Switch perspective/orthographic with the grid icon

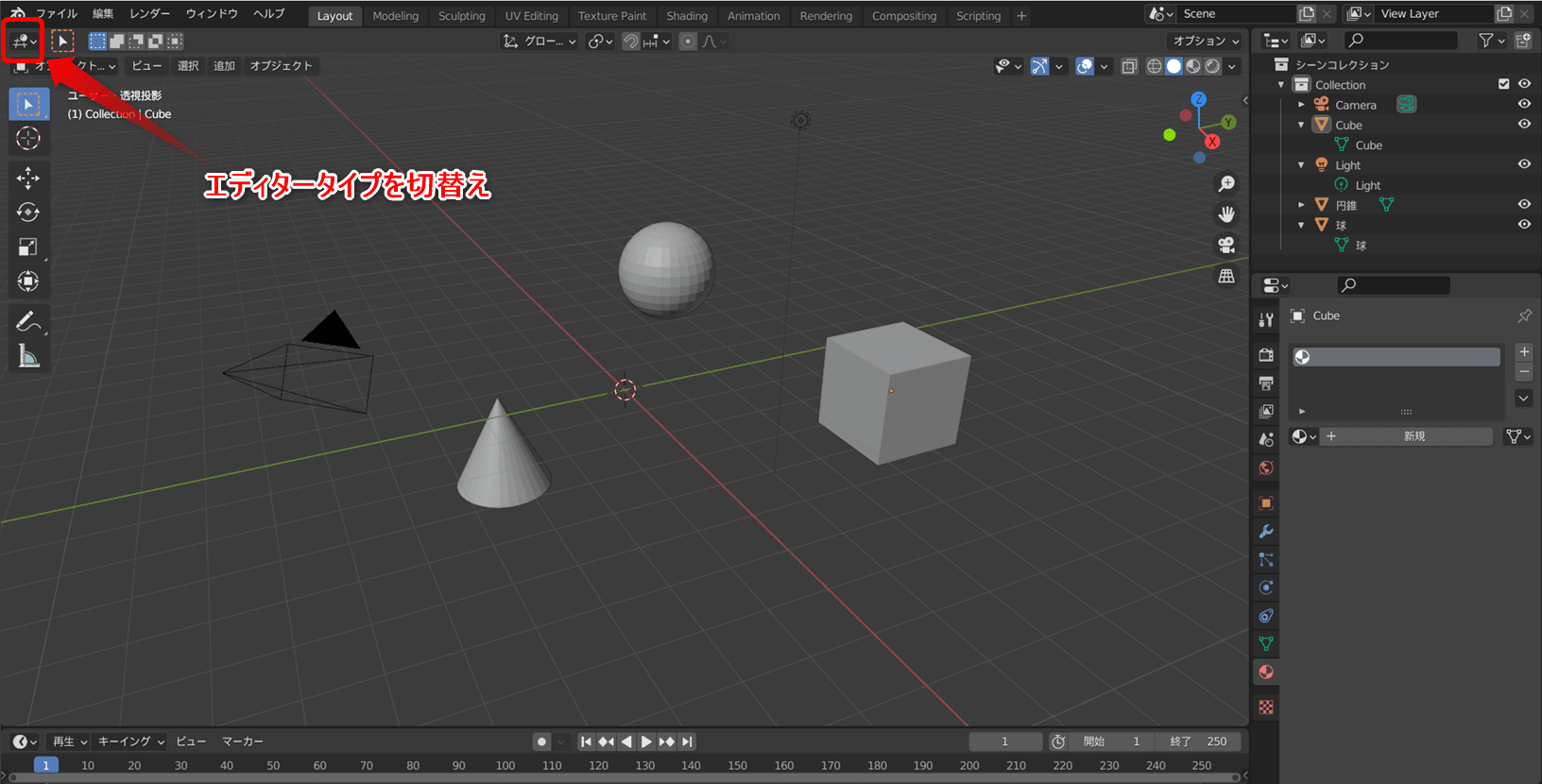coord(1226,276)
